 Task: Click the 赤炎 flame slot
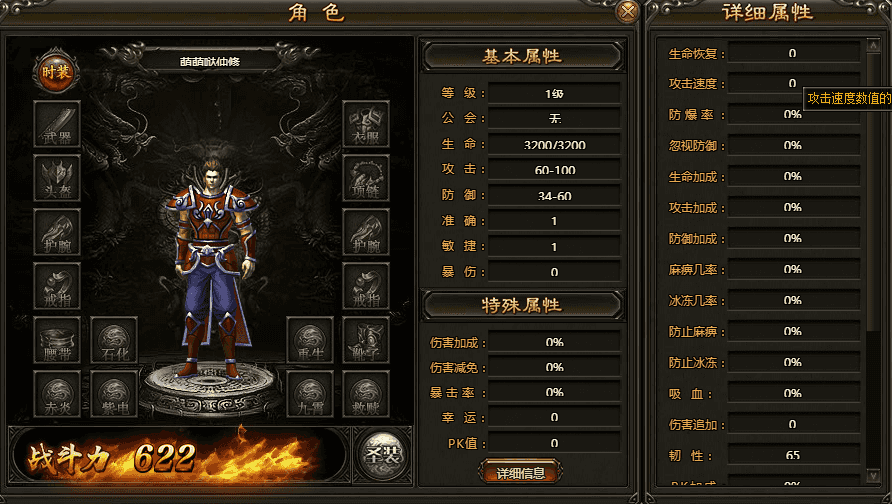pyautogui.click(x=57, y=394)
